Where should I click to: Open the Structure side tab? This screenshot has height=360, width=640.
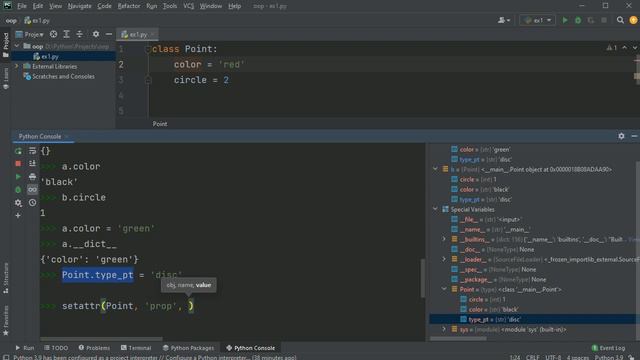(x=6, y=278)
